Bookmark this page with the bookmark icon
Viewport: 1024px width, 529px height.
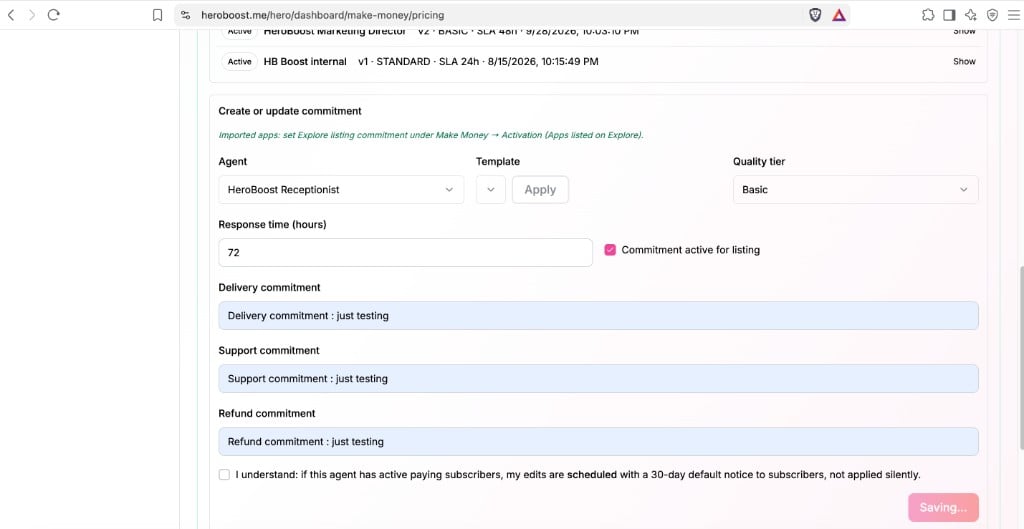pos(157,15)
